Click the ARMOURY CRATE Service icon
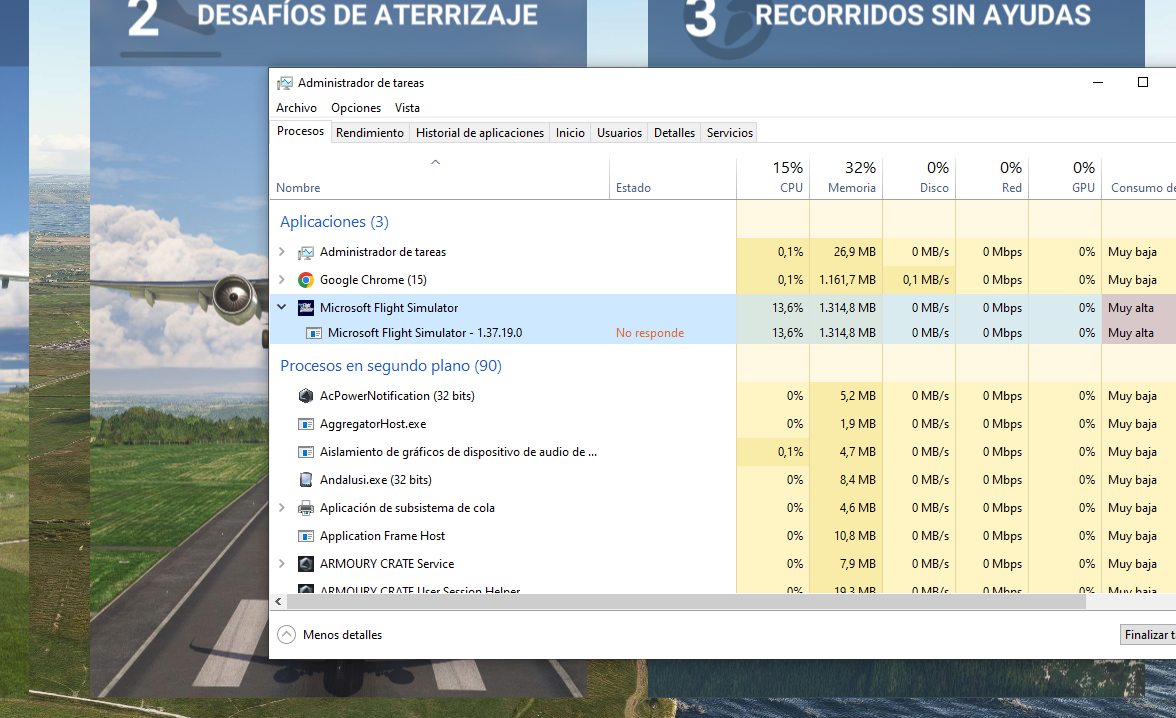Image resolution: width=1176 pixels, height=718 pixels. [x=306, y=563]
